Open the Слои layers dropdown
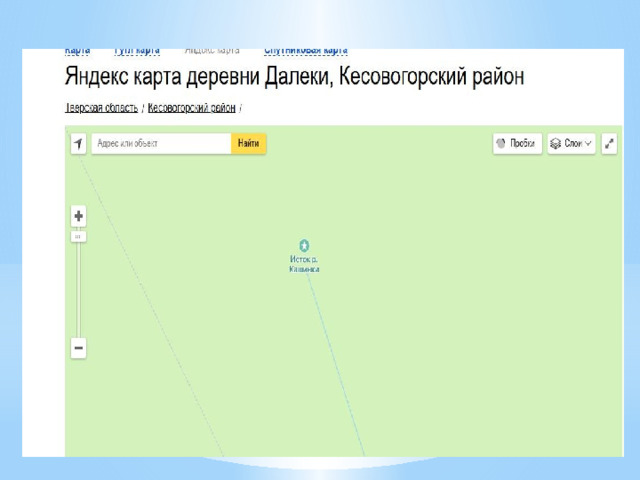This screenshot has width=640, height=480. tap(571, 144)
